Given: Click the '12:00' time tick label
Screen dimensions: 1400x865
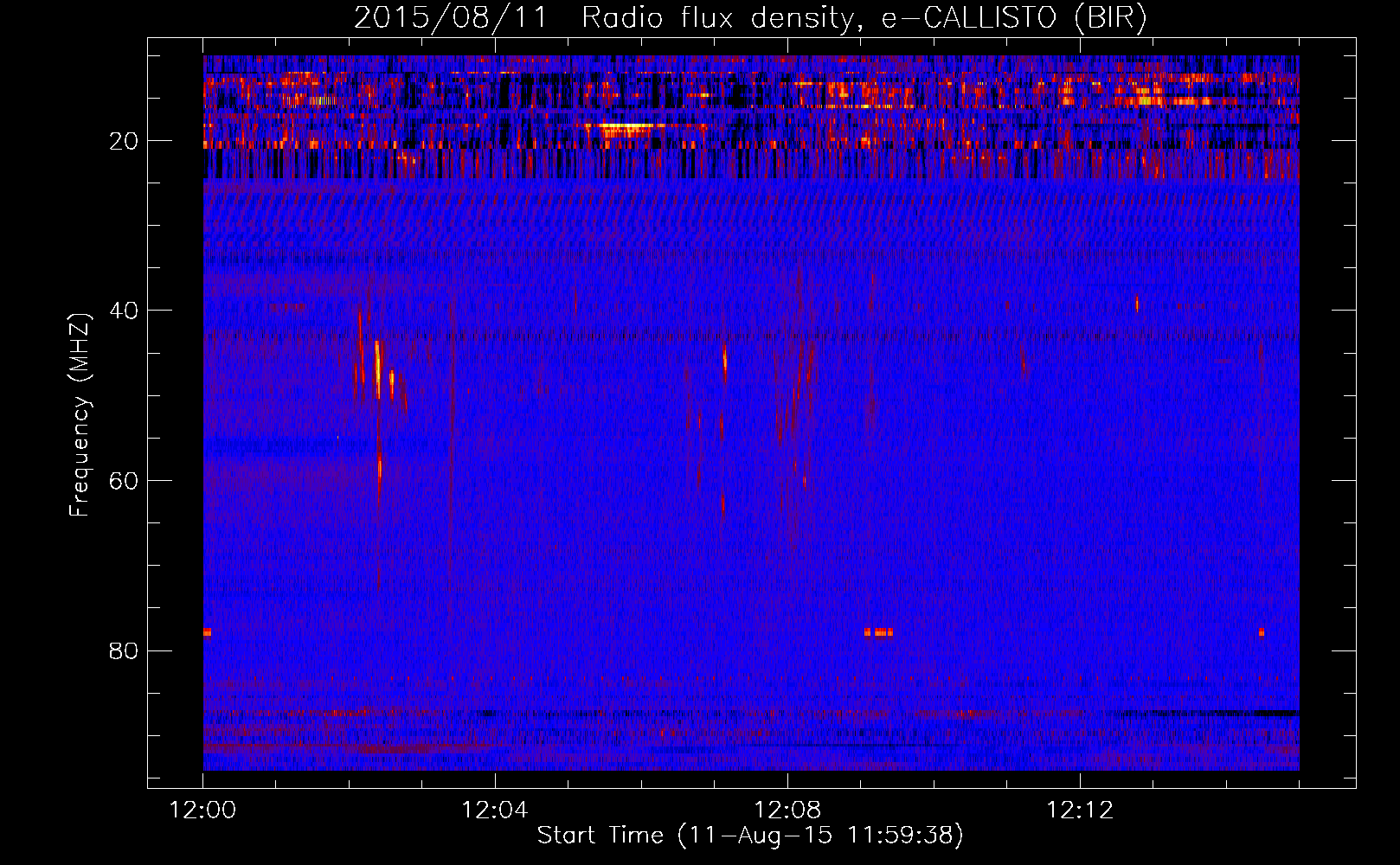Looking at the screenshot, I should (x=203, y=811).
